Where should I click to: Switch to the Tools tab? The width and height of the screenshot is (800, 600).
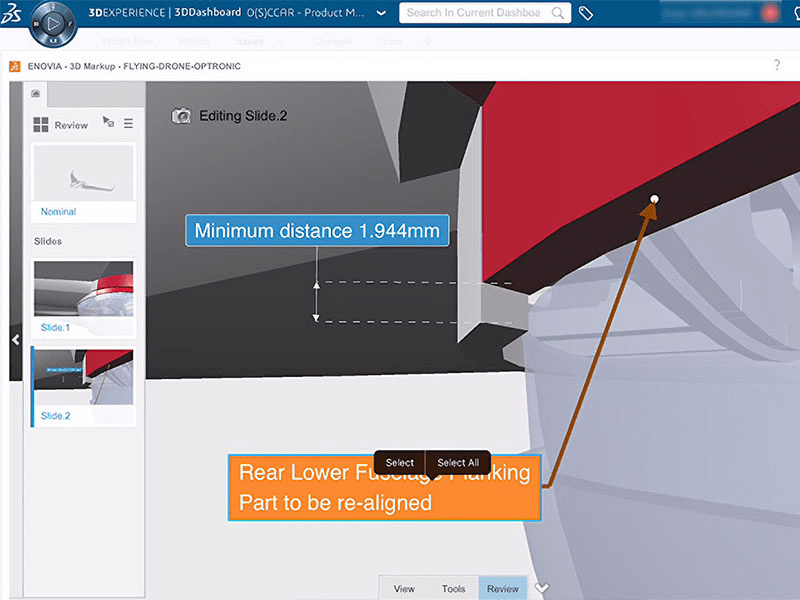(x=453, y=588)
